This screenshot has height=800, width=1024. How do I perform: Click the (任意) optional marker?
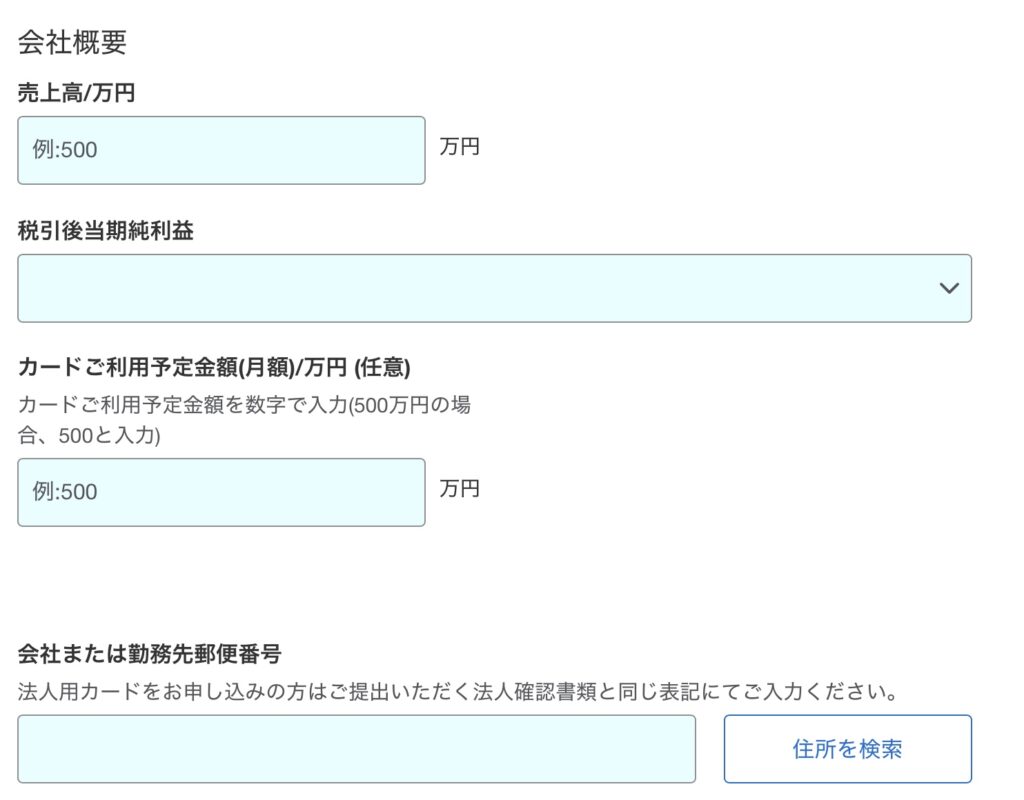[x=379, y=367]
